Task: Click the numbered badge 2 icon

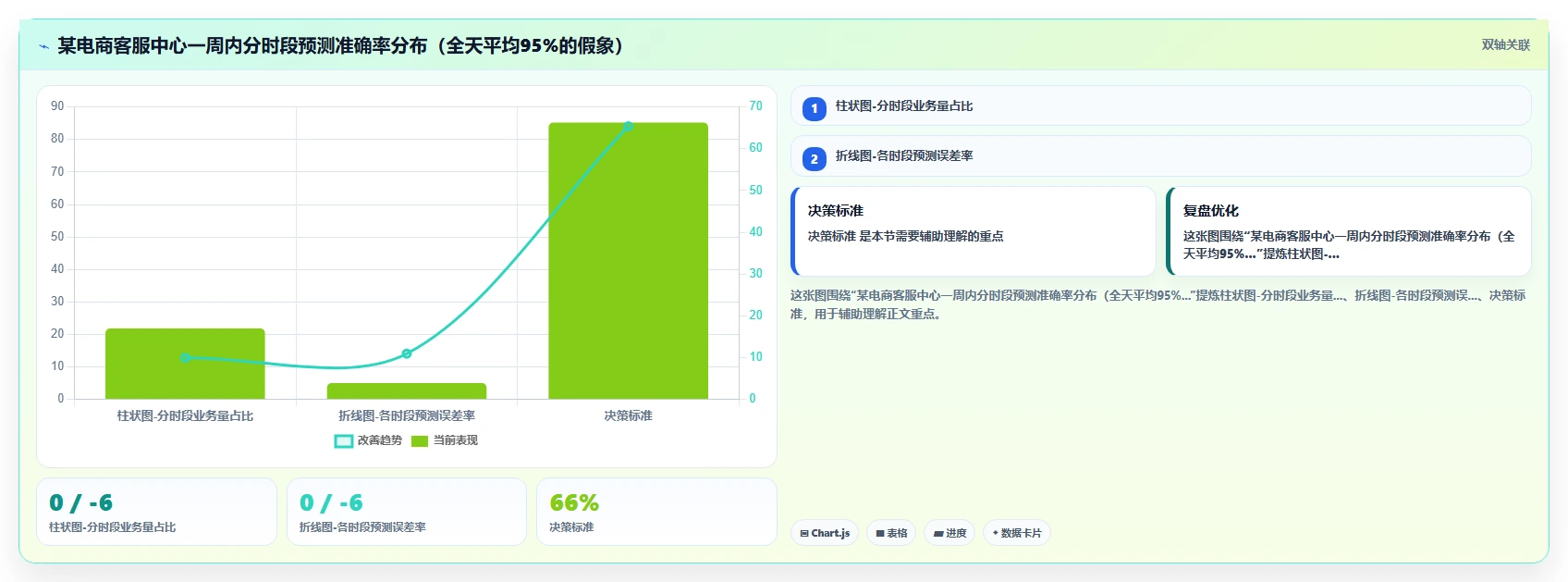Action: point(814,159)
